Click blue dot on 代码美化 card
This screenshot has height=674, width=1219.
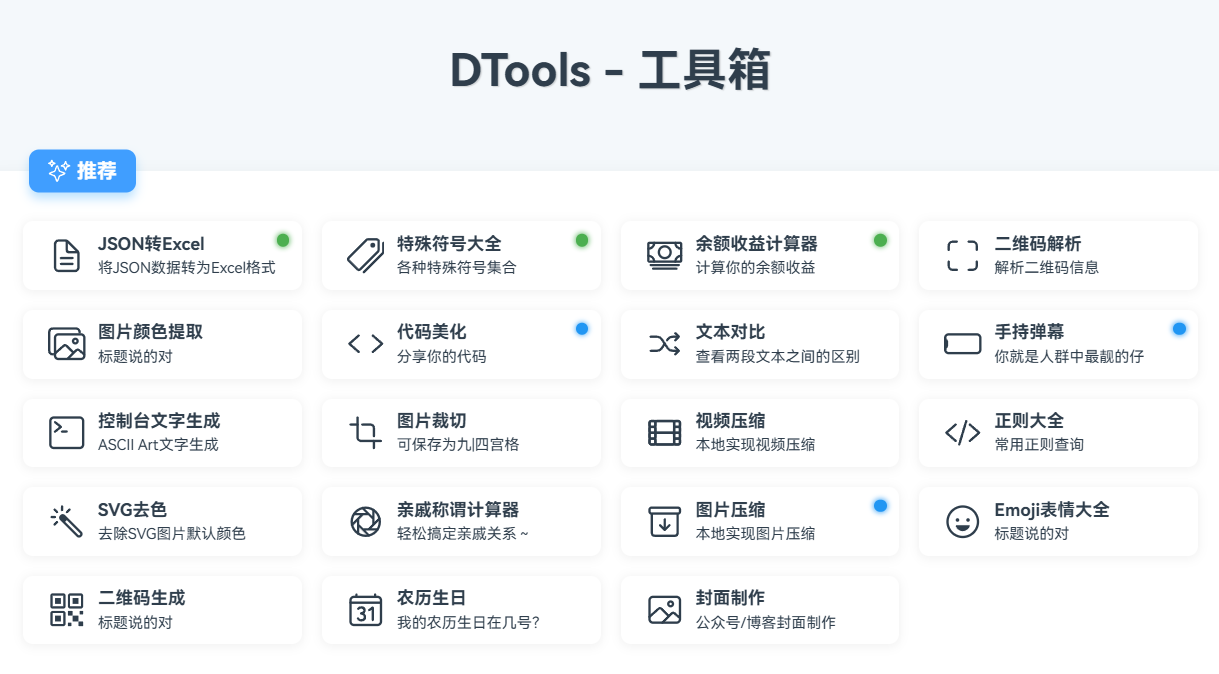[582, 328]
